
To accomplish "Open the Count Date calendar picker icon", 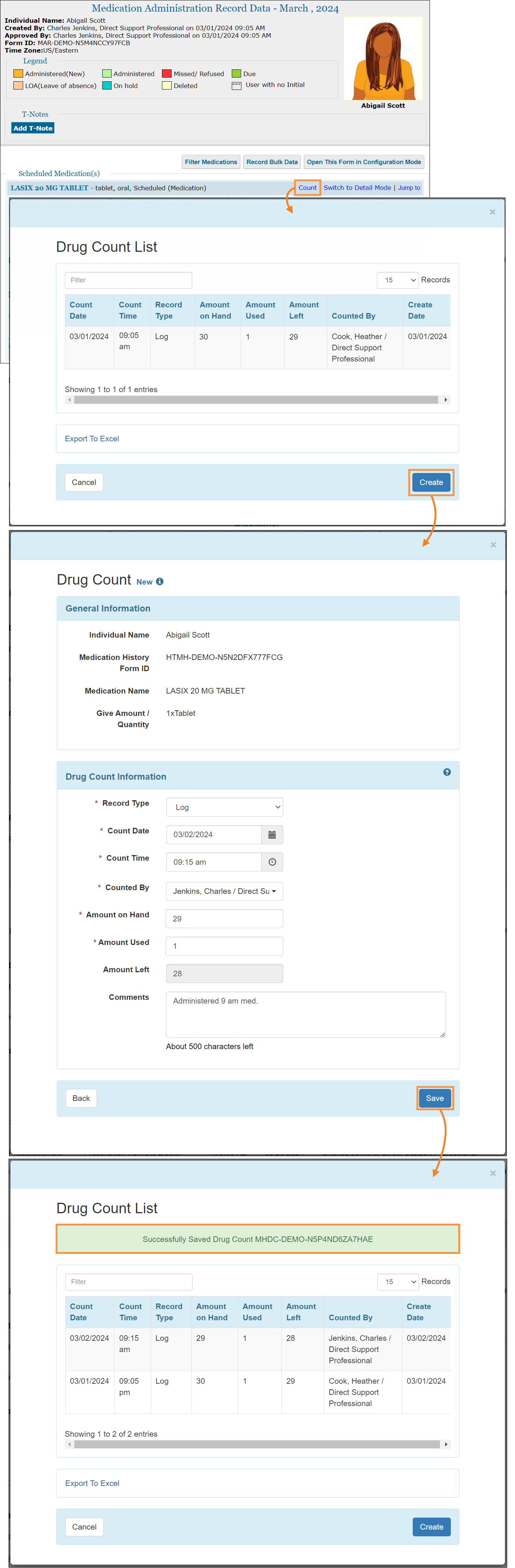I will click(x=272, y=835).
